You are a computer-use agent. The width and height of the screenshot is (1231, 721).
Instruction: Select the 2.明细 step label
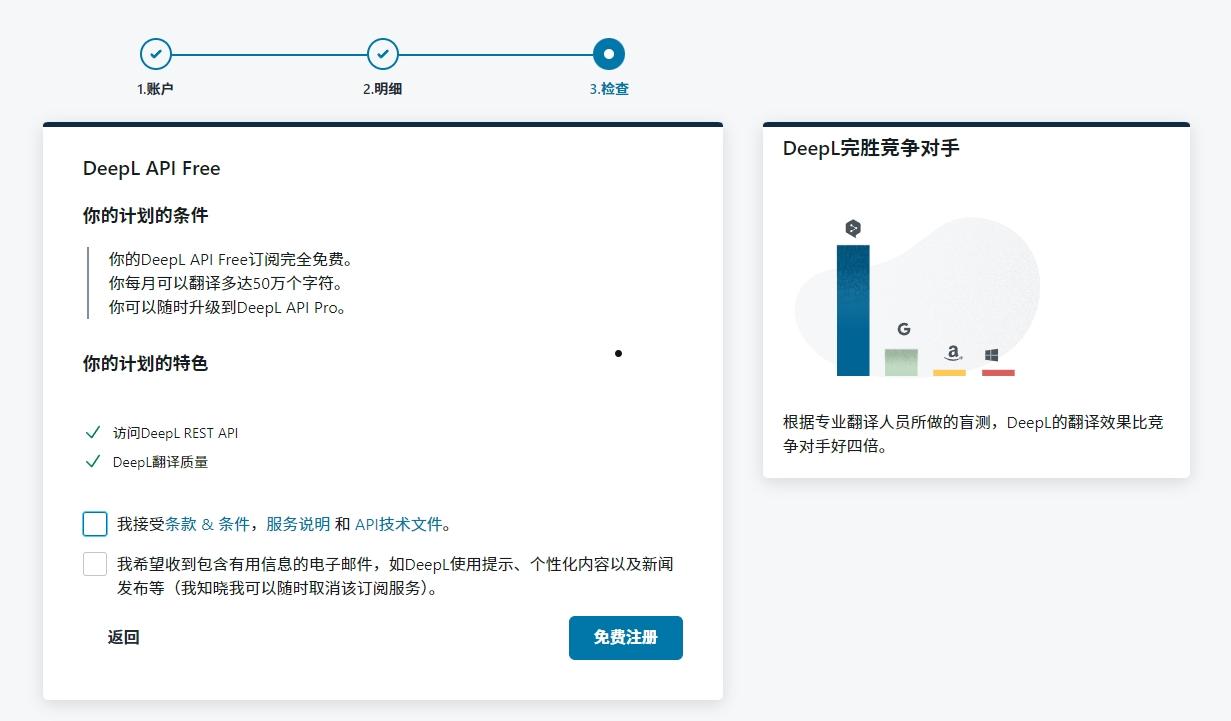tap(382, 89)
